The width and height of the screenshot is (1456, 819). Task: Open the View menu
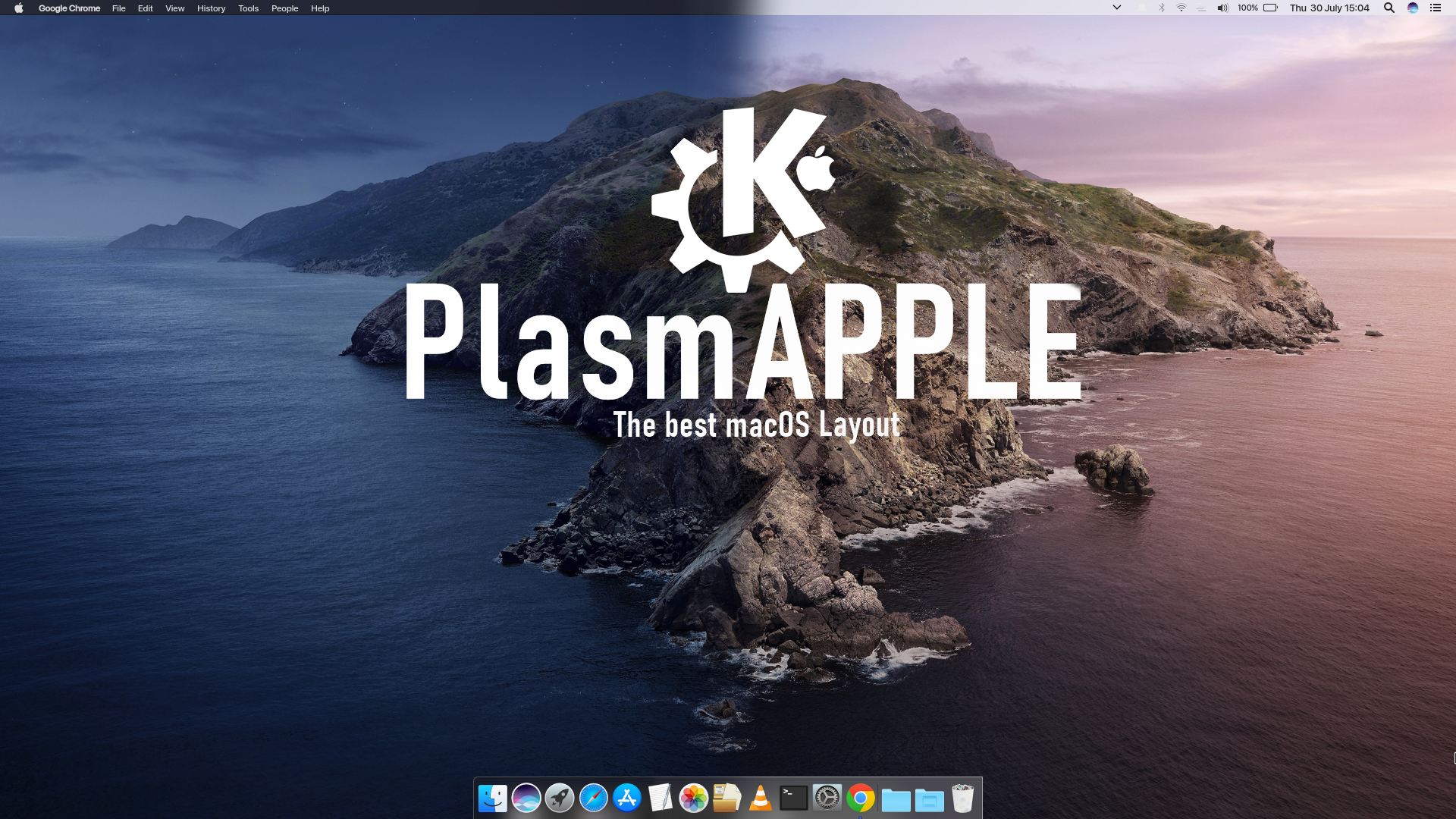coord(175,8)
